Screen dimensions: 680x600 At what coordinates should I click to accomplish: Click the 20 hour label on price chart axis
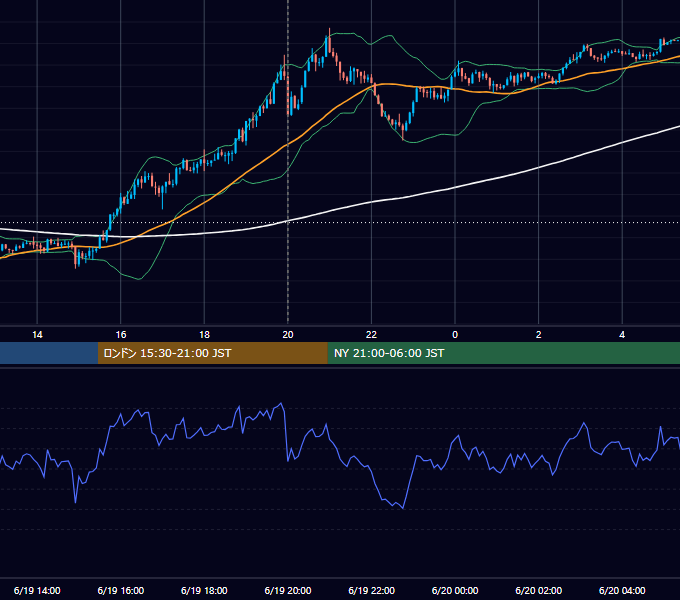coord(288,335)
